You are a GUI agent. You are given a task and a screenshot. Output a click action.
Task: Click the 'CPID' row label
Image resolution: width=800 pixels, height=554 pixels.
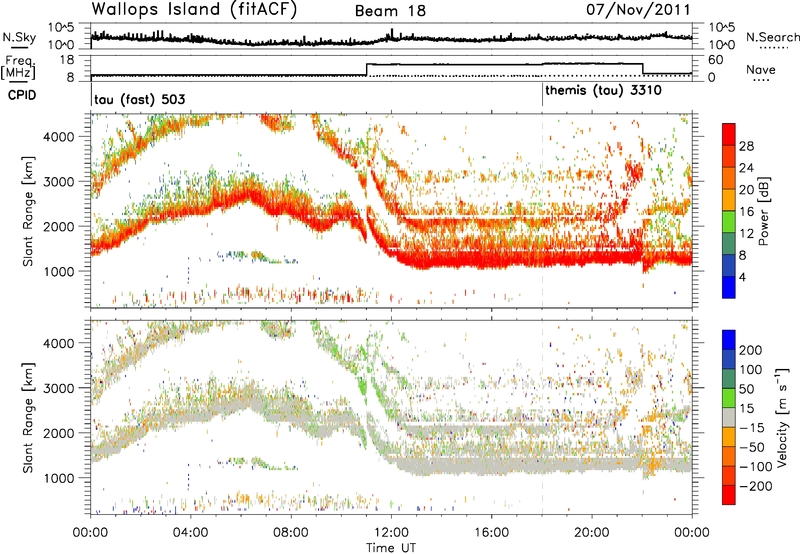[x=22, y=95]
